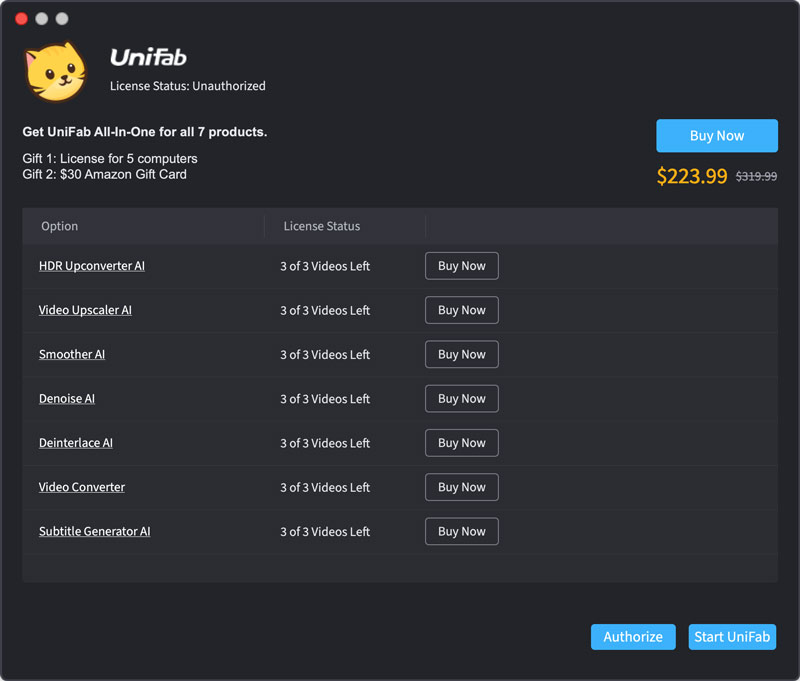Open the Denoise AI link
The image size is (800, 681).
click(x=67, y=398)
